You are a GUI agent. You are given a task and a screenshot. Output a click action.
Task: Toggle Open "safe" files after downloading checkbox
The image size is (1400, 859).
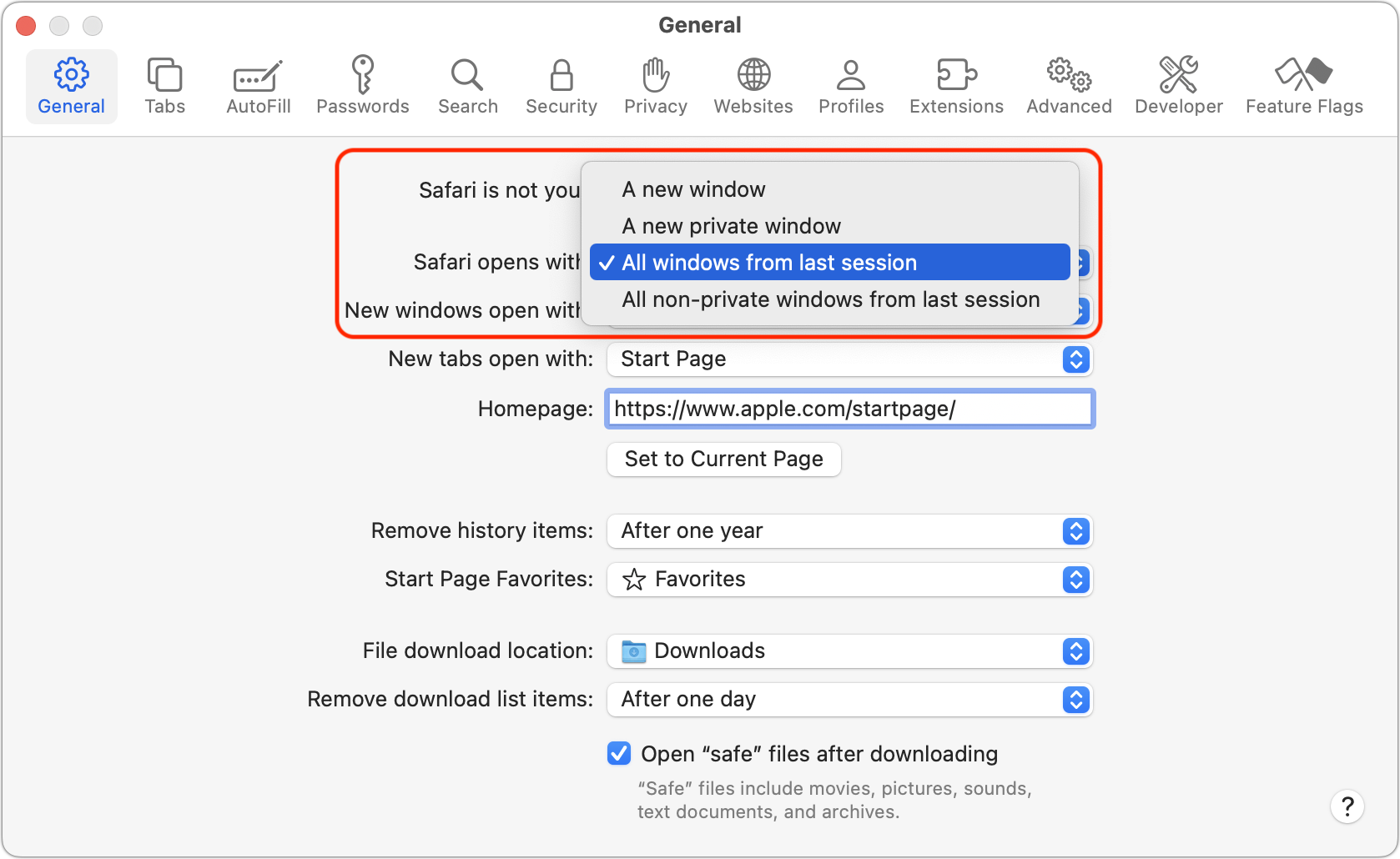click(x=619, y=754)
